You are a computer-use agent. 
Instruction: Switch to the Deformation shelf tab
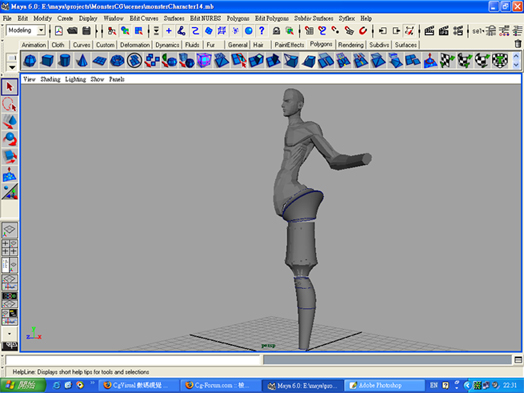point(135,45)
